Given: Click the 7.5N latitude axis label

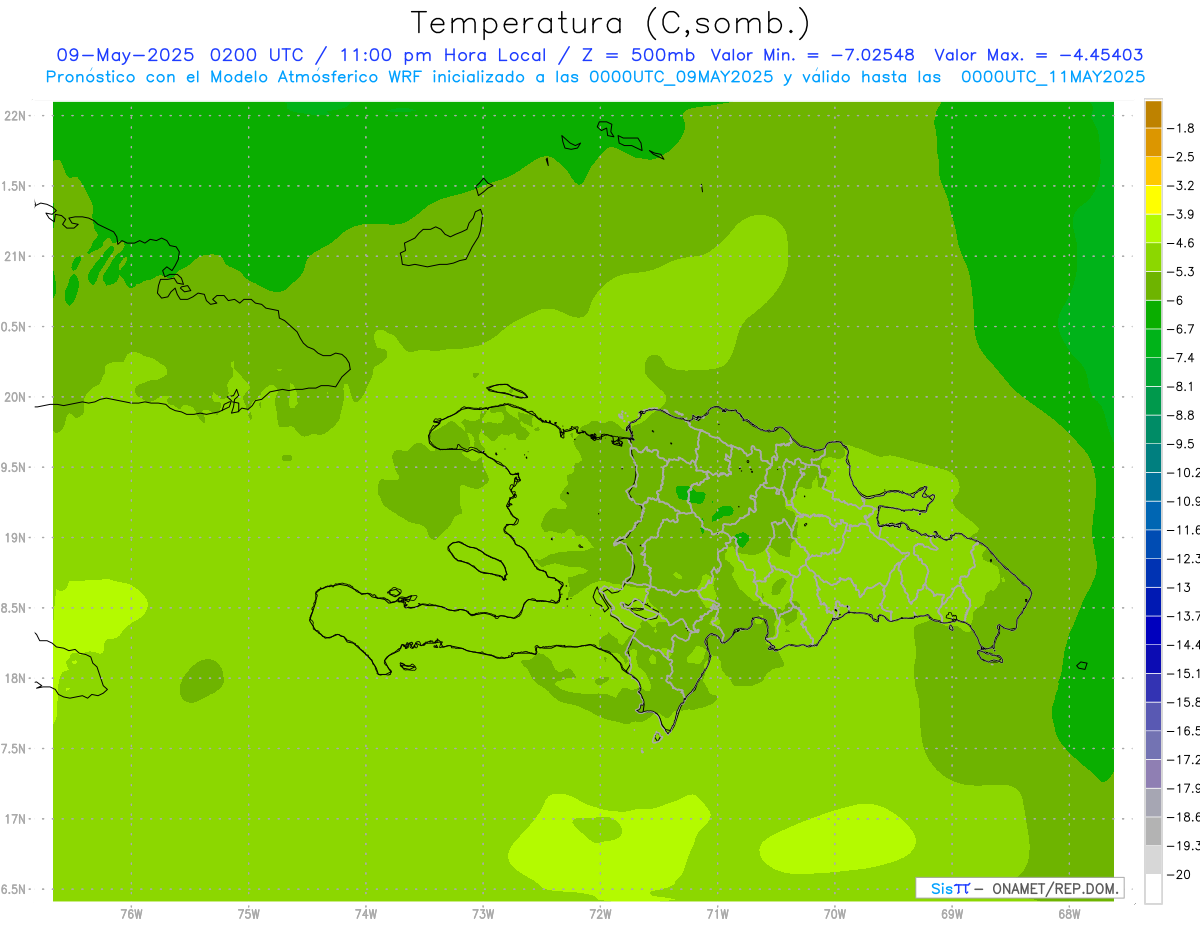Looking at the screenshot, I should [x=13, y=749].
